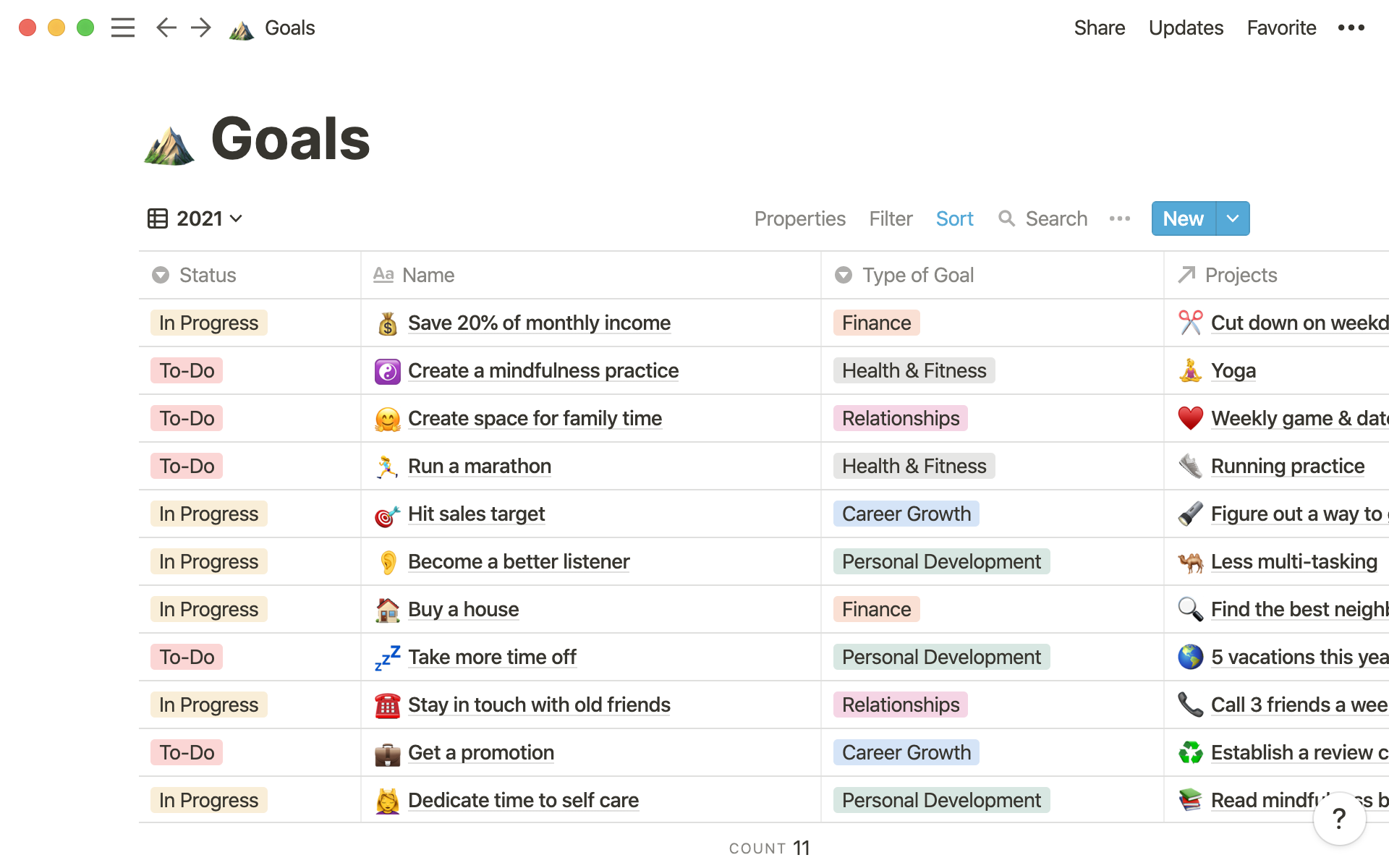Expand the Properties panel options

click(x=800, y=218)
